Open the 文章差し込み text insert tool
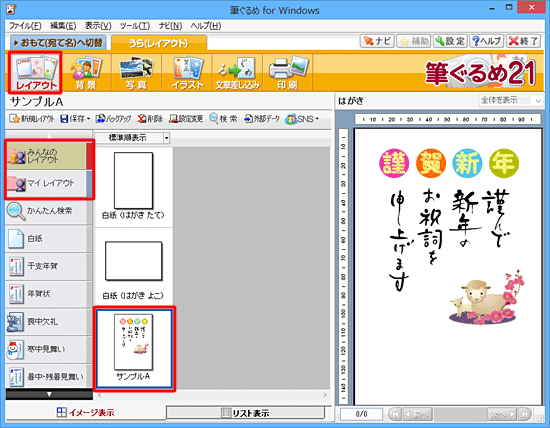 237,72
